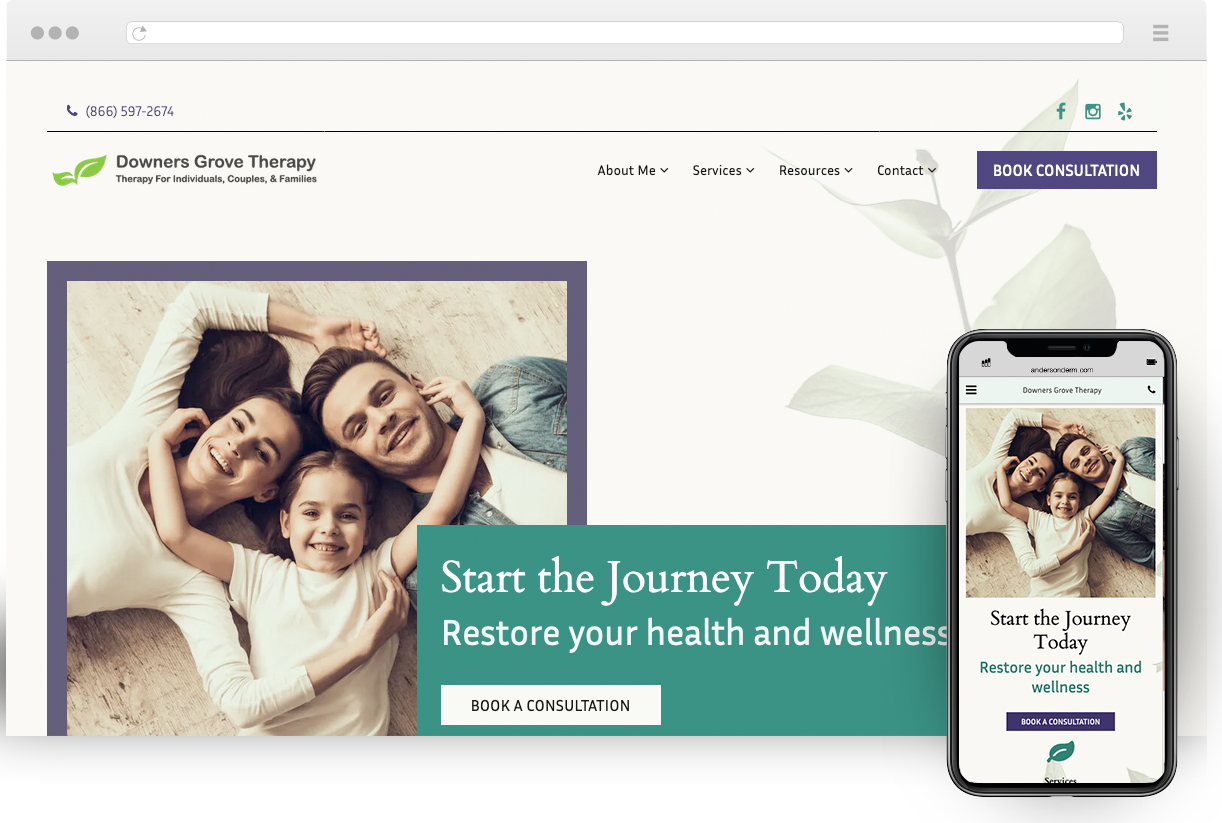Open the browser hamburger menu icon
The image size is (1222, 823).
pos(1160,33)
